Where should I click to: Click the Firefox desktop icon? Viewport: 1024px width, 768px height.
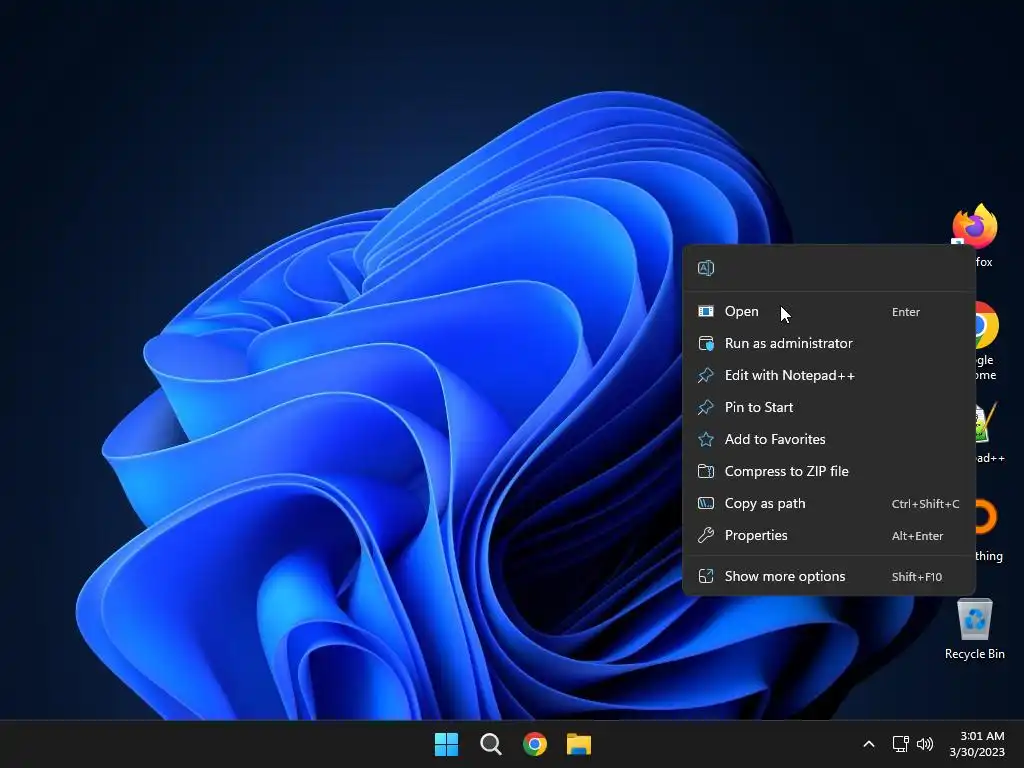point(975,227)
